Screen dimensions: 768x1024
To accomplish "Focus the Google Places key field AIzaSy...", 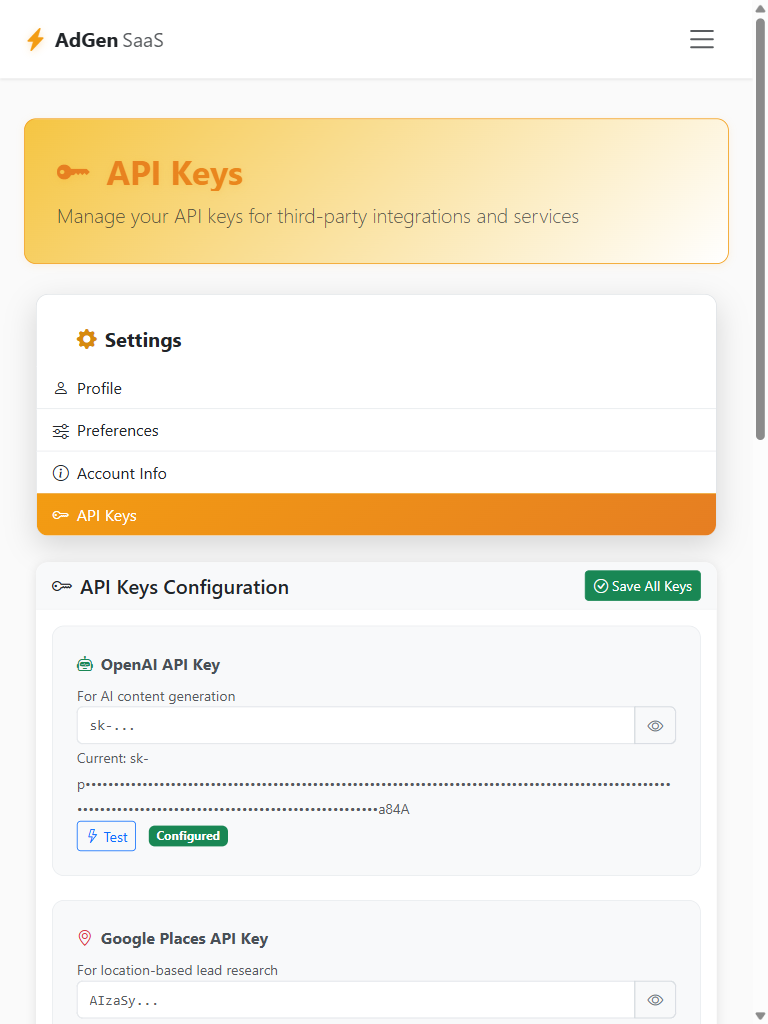I will coord(356,1000).
